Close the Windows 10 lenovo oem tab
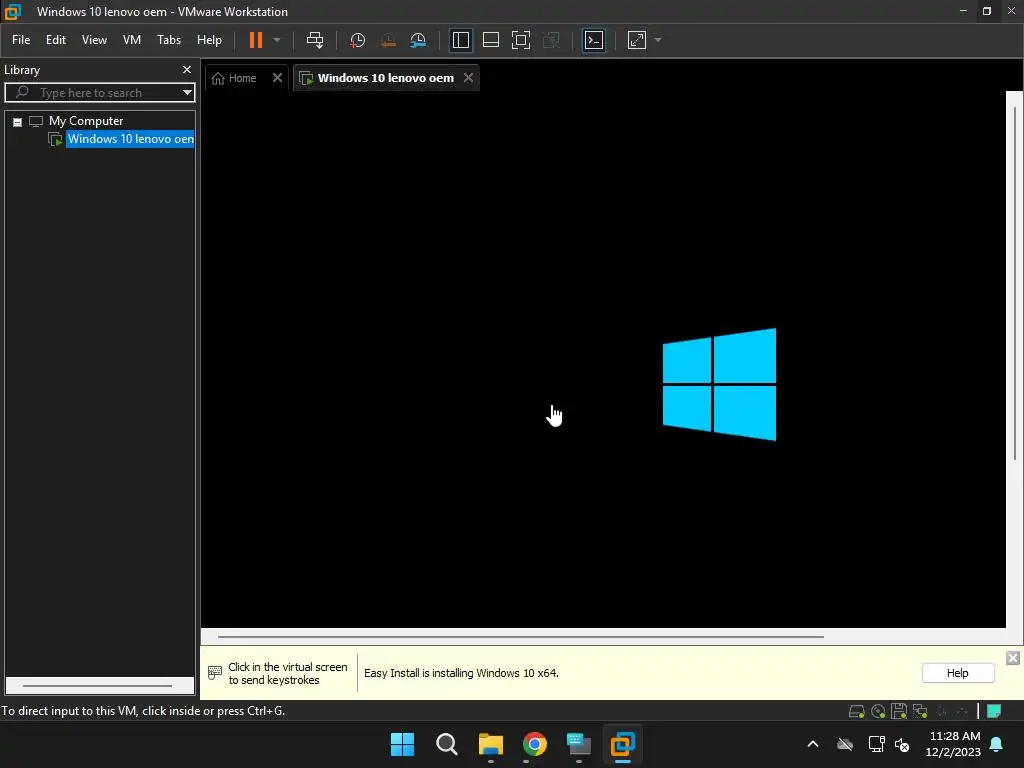Image resolution: width=1024 pixels, height=768 pixels. point(468,78)
